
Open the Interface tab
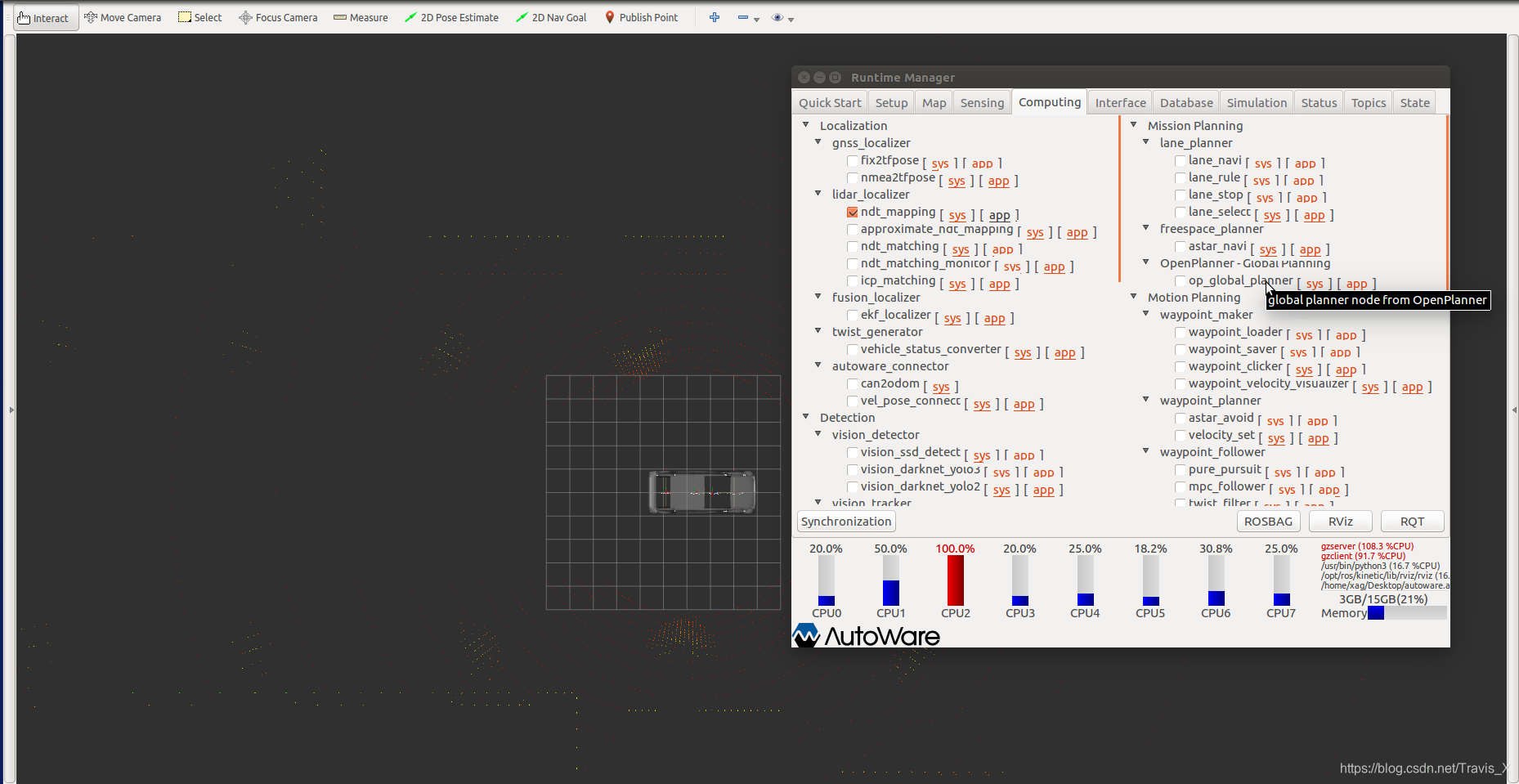point(1120,103)
